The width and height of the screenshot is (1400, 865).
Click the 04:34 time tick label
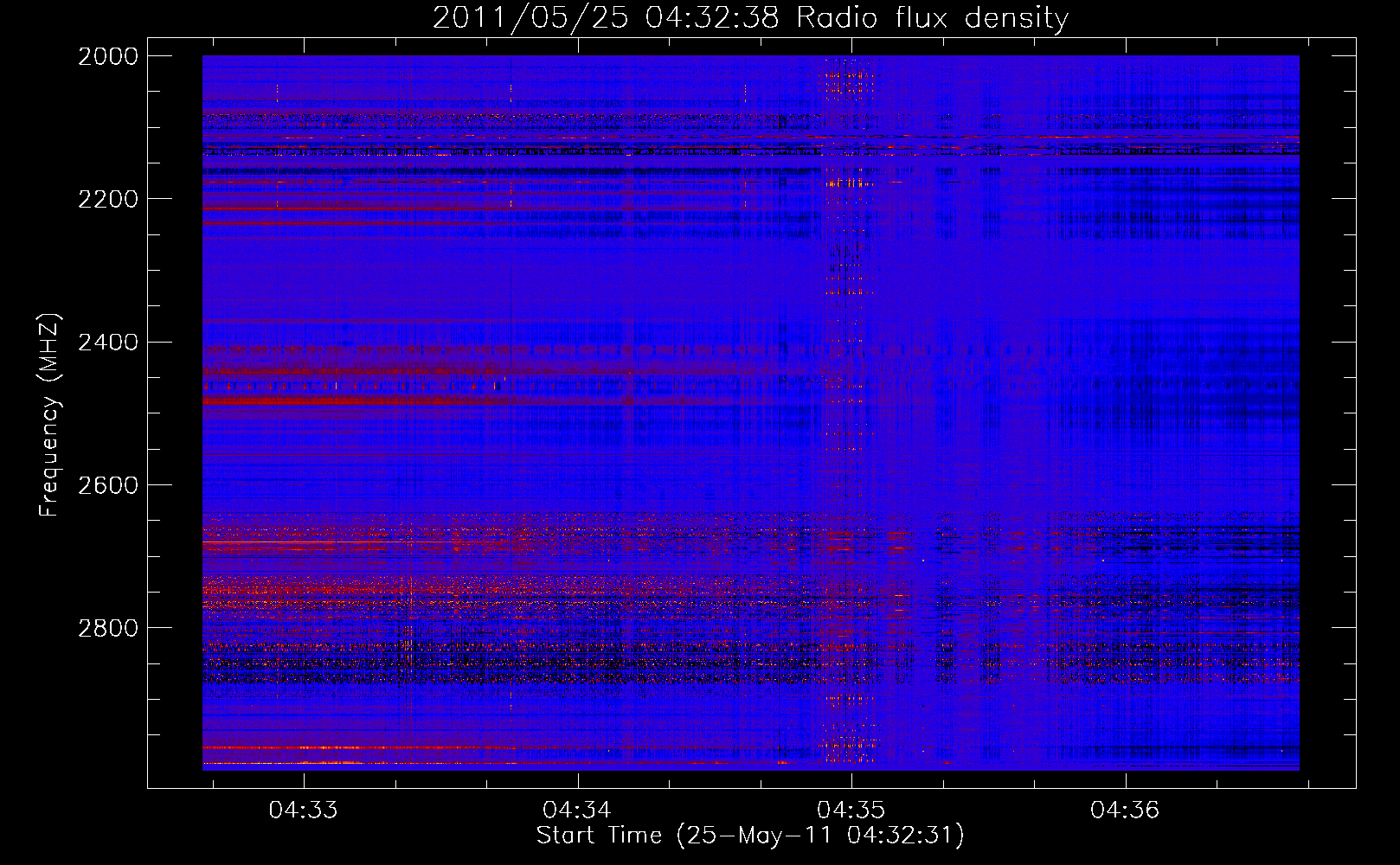[x=577, y=811]
